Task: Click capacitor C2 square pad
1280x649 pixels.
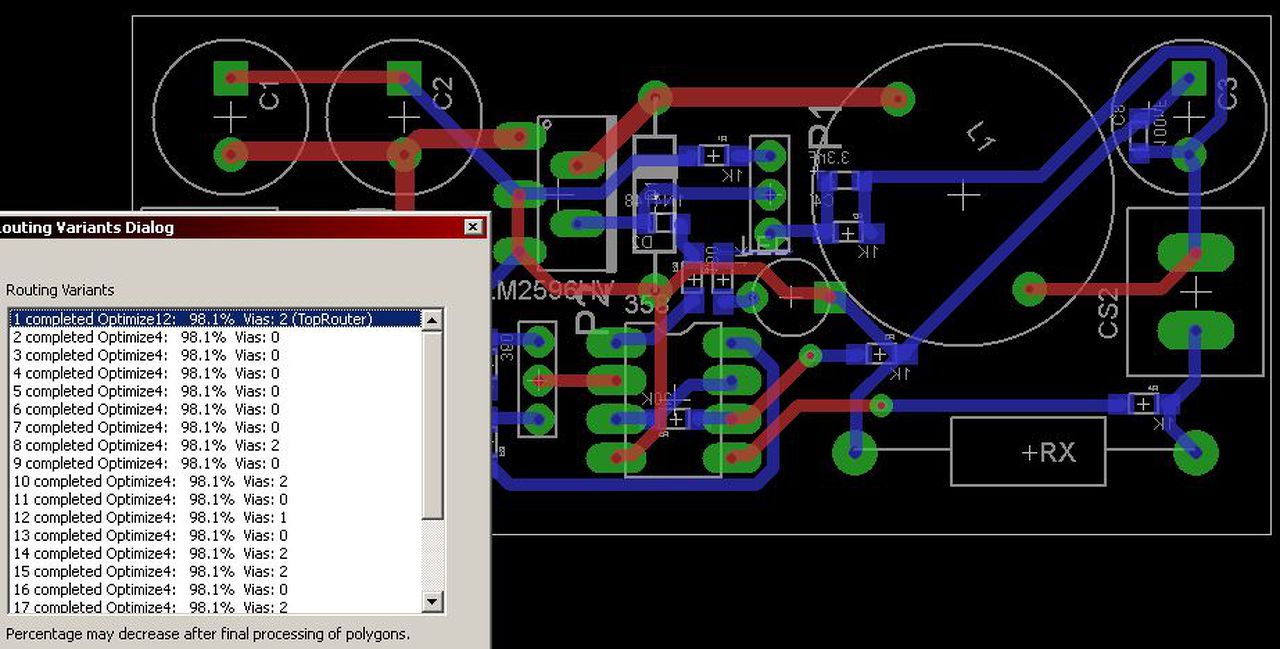Action: coord(404,76)
